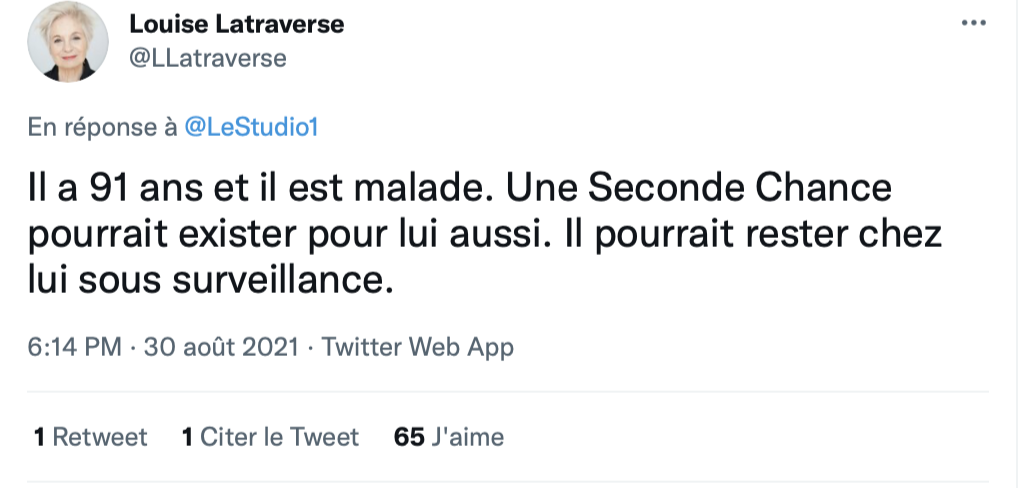Show the Citer le Tweet quotes
This screenshot has width=1018, height=488.
pos(270,437)
